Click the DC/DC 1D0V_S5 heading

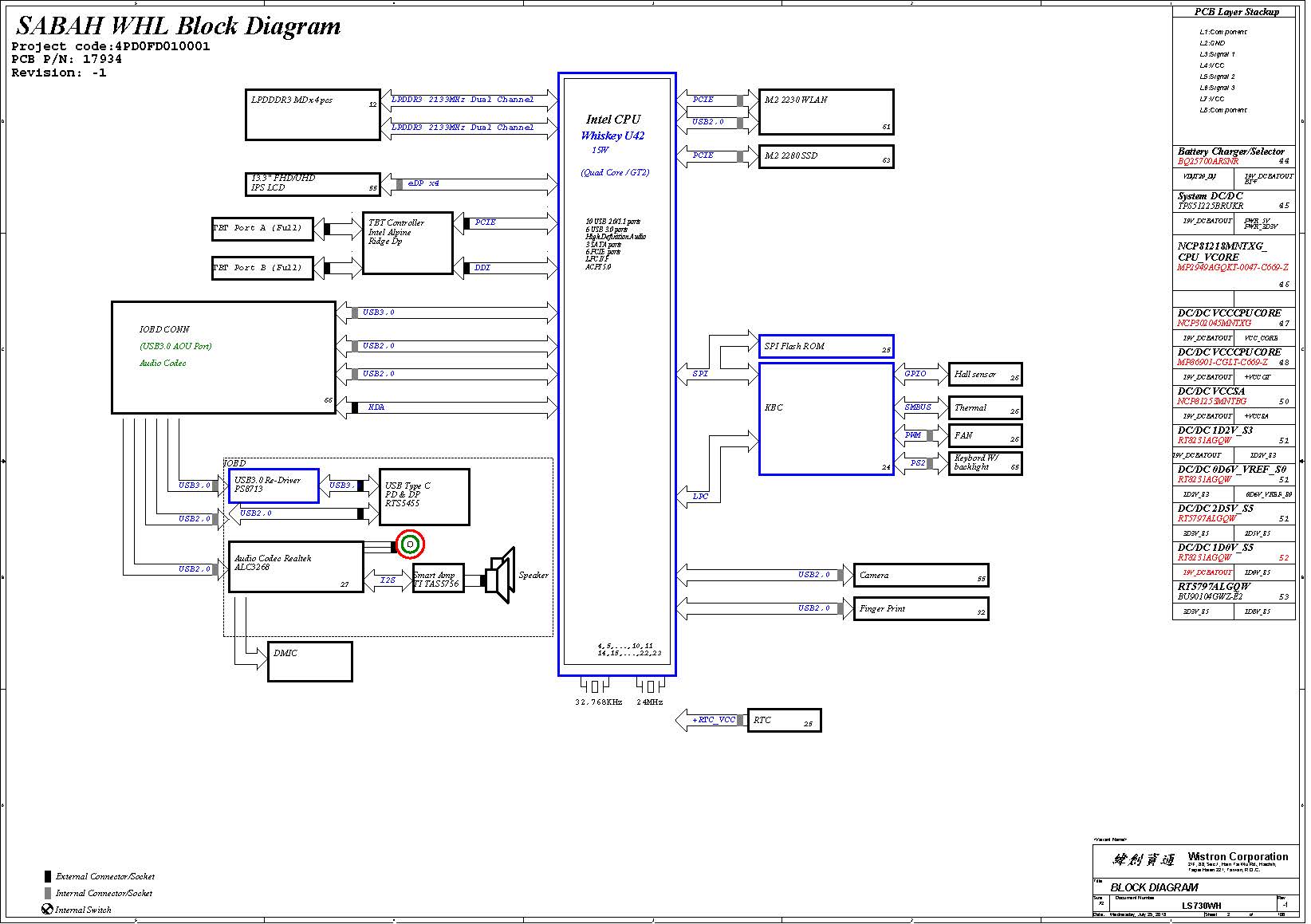coord(1215,548)
